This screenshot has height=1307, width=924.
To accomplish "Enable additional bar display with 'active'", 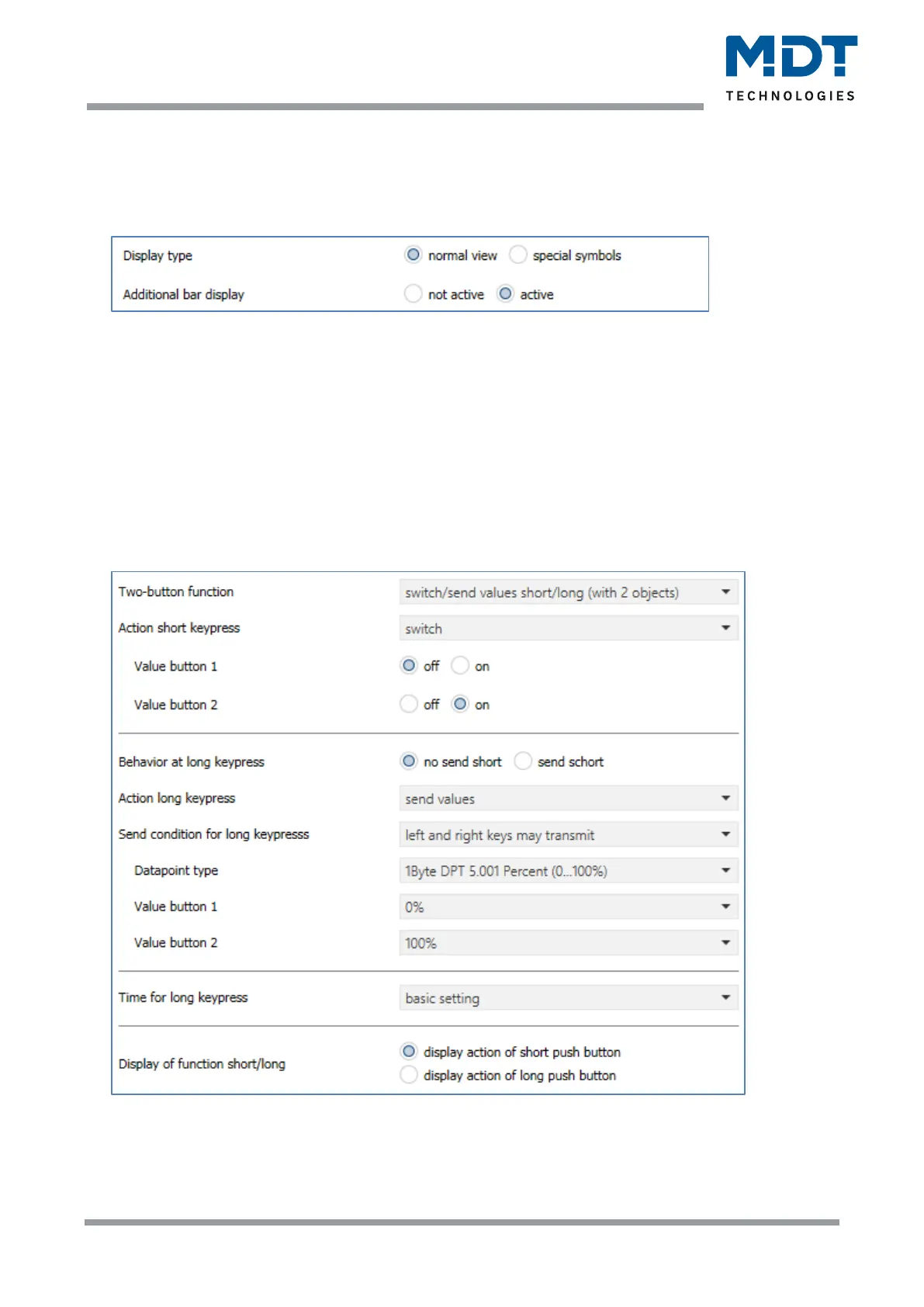I will [505, 294].
